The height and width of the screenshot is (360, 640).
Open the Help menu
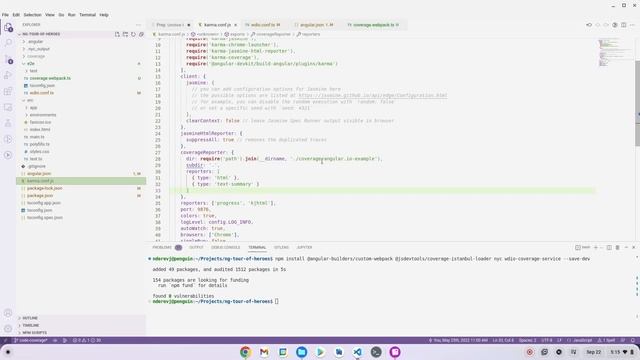pyautogui.click(x=104, y=15)
